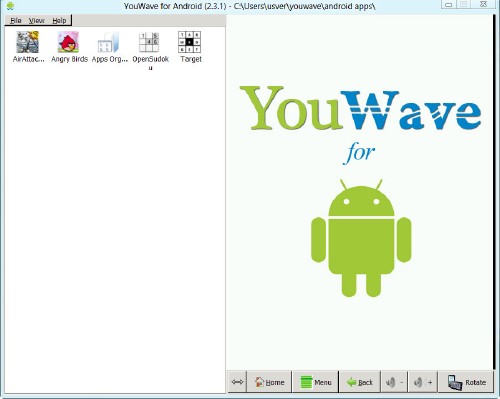This screenshot has height=399, width=500.
Task: Click the YouWave title bar app icon
Action: click(x=10, y=6)
